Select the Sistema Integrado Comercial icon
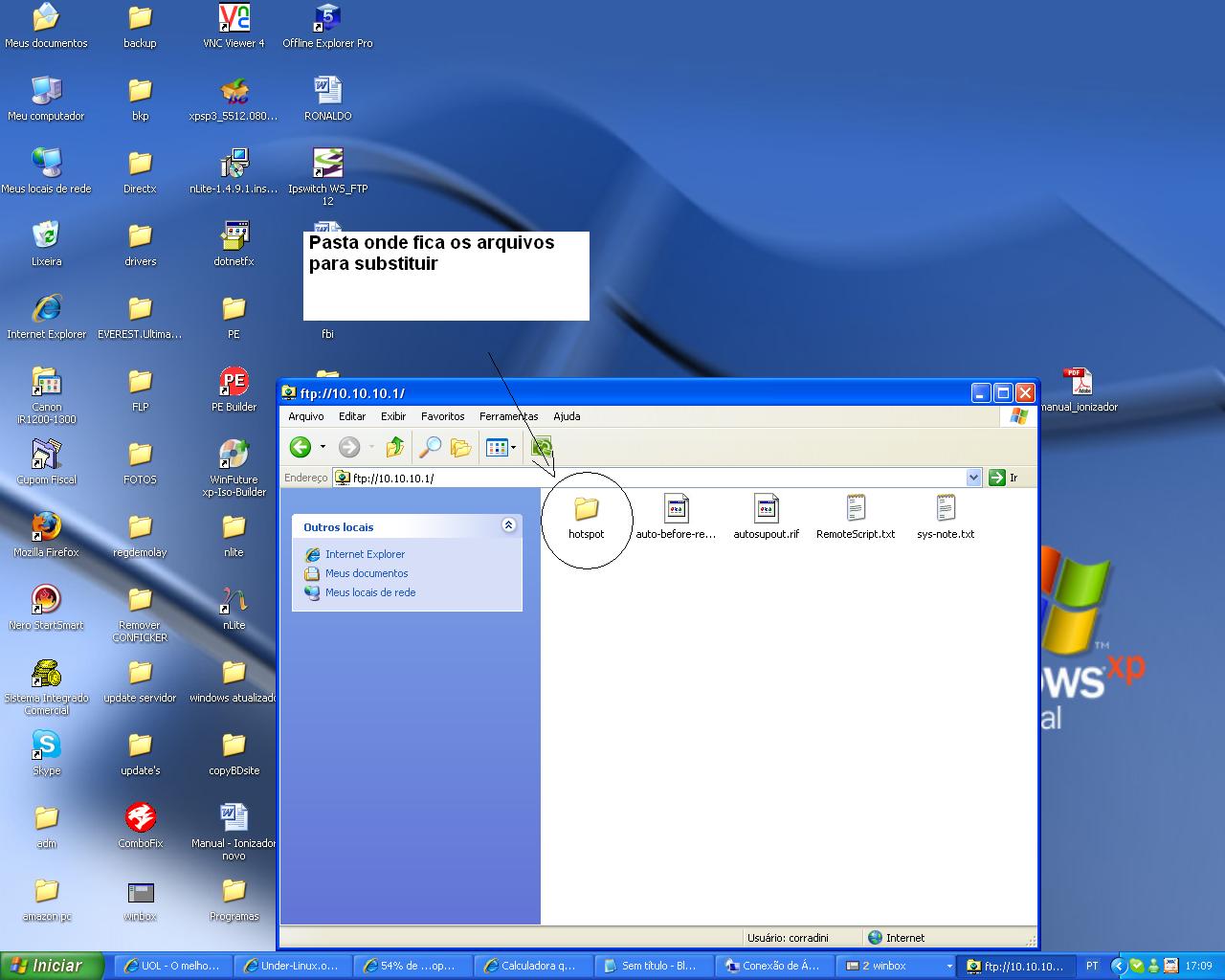1225x980 pixels. [x=46, y=686]
